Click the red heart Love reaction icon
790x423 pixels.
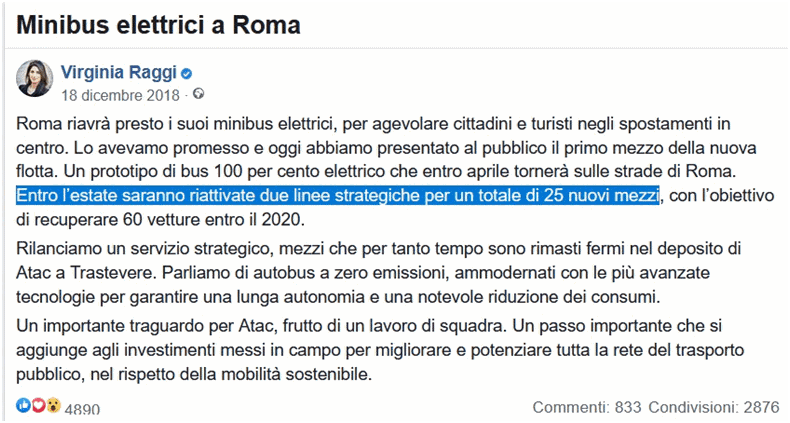[x=38, y=406]
